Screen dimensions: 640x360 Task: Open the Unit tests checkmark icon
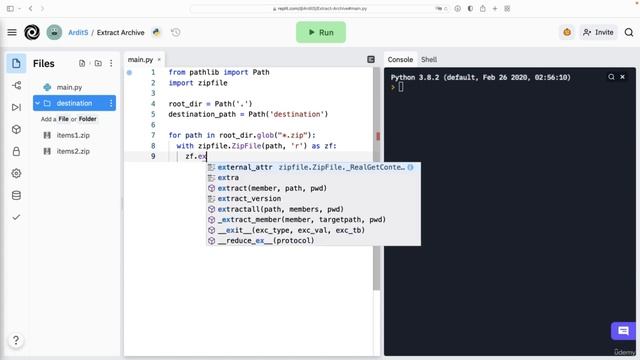16,217
